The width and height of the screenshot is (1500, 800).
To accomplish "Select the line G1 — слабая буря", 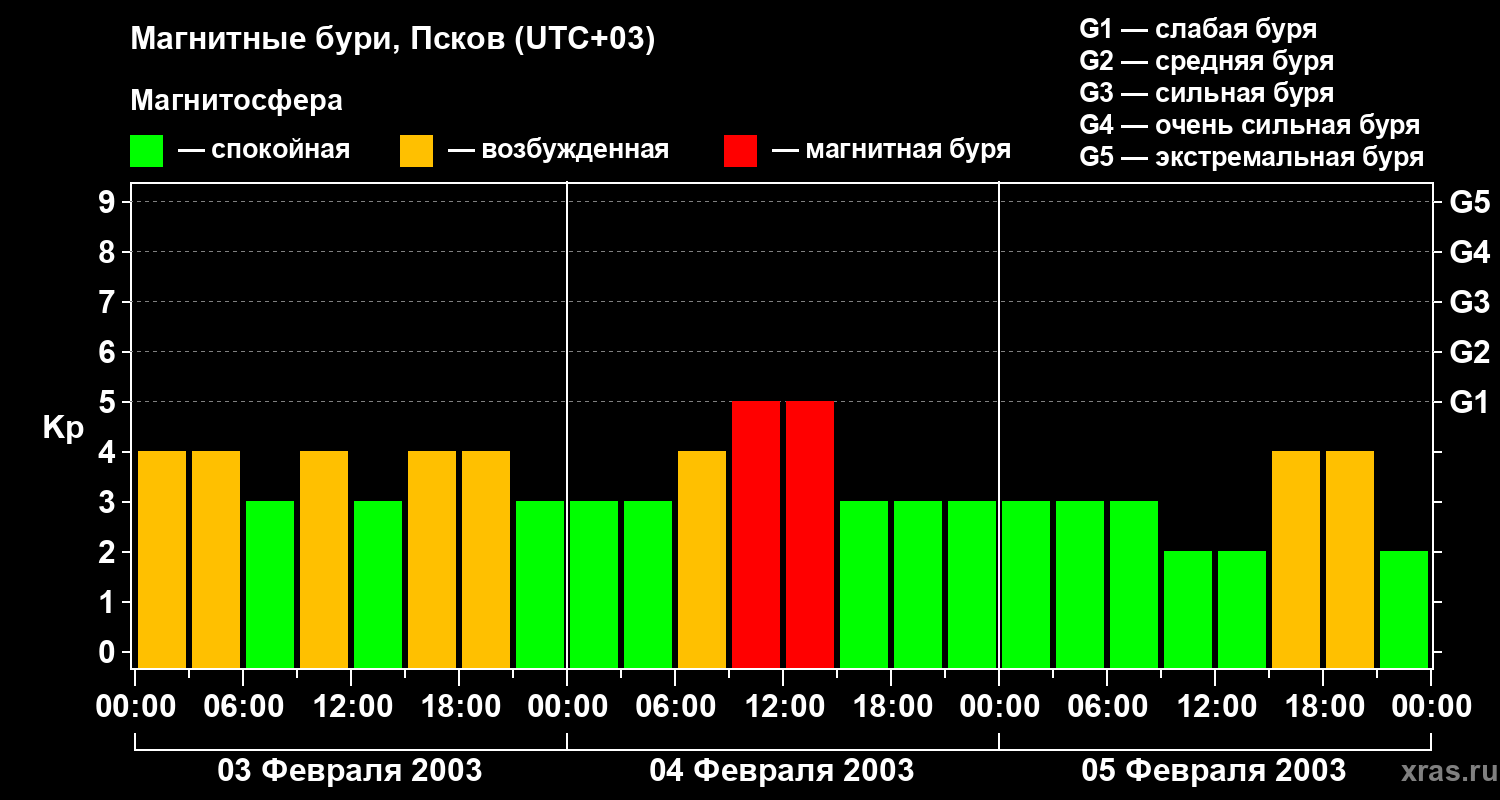I will click(1198, 29).
